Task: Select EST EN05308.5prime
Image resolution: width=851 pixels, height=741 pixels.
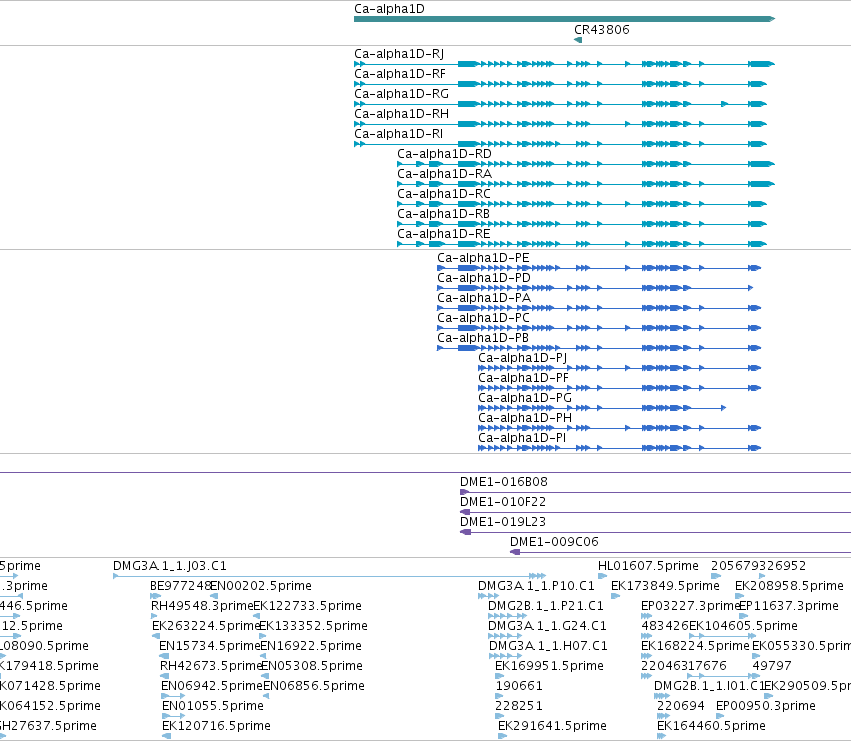Action: click(265, 676)
